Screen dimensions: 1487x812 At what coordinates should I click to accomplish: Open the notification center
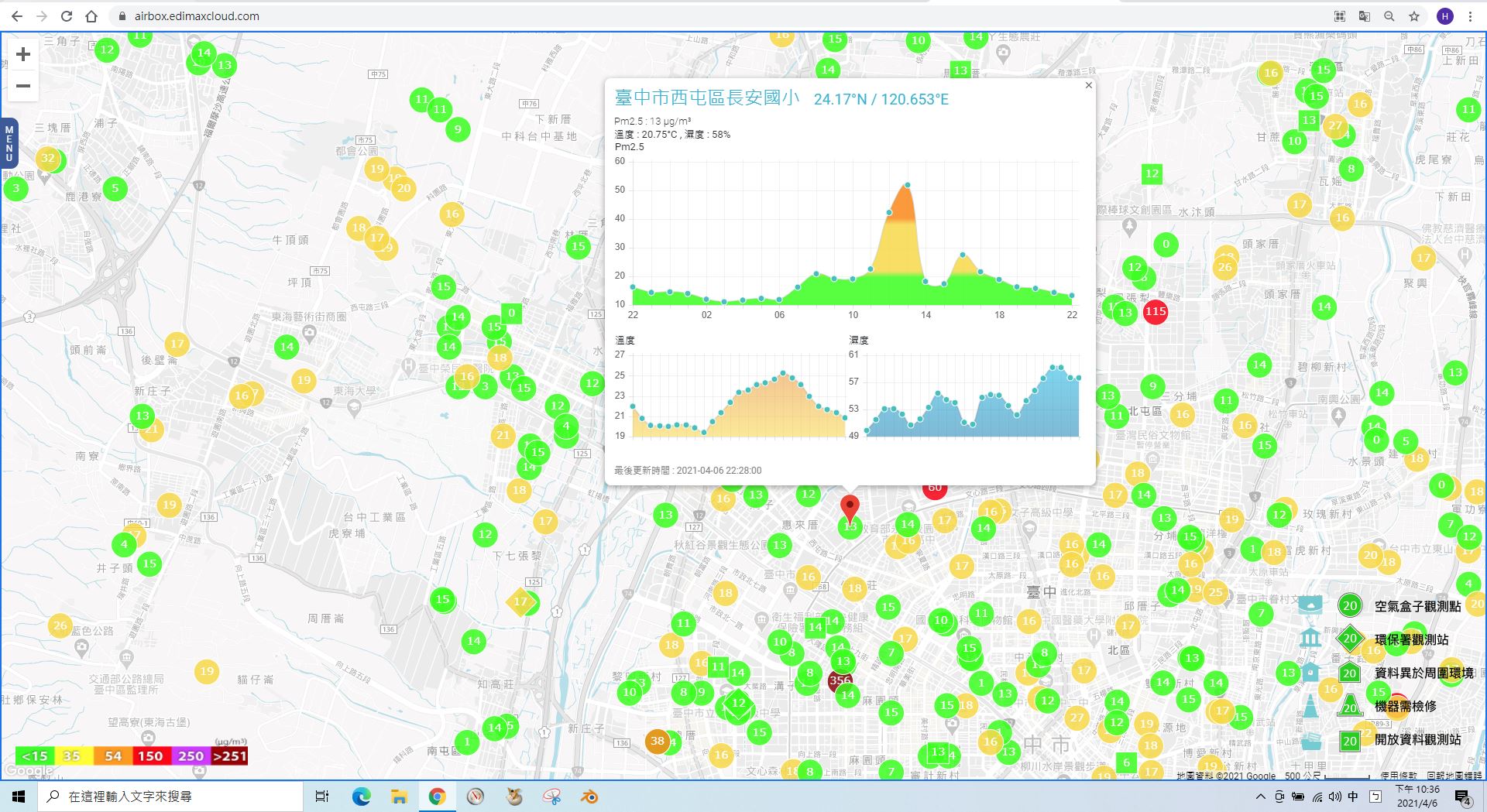[x=1463, y=797]
